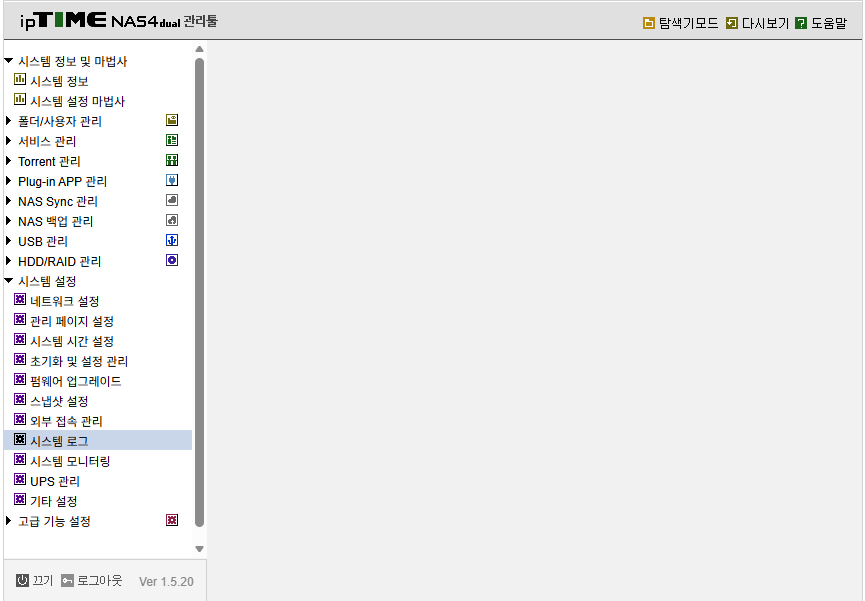Screen dimensions: 865x601
Task: Click the Ver 1.5.20 version text
Action: (166, 582)
